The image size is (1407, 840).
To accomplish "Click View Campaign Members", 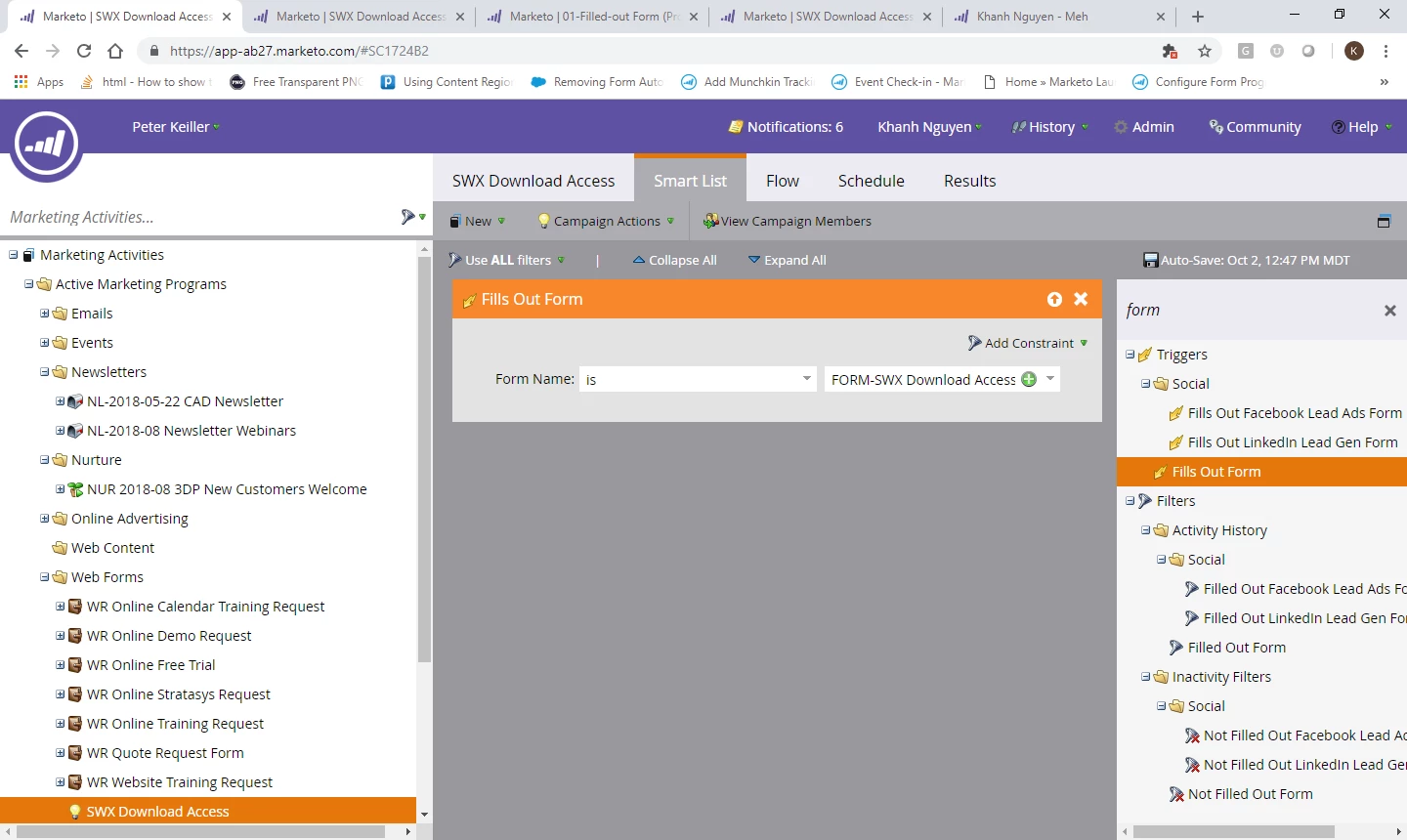I will coord(788,221).
